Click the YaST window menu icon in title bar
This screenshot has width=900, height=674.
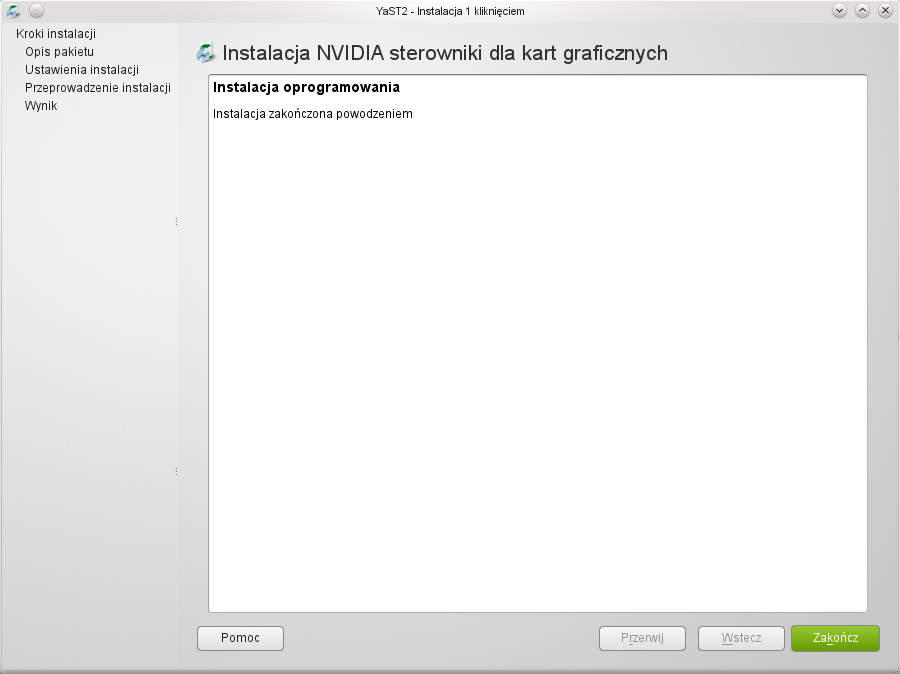coord(13,10)
